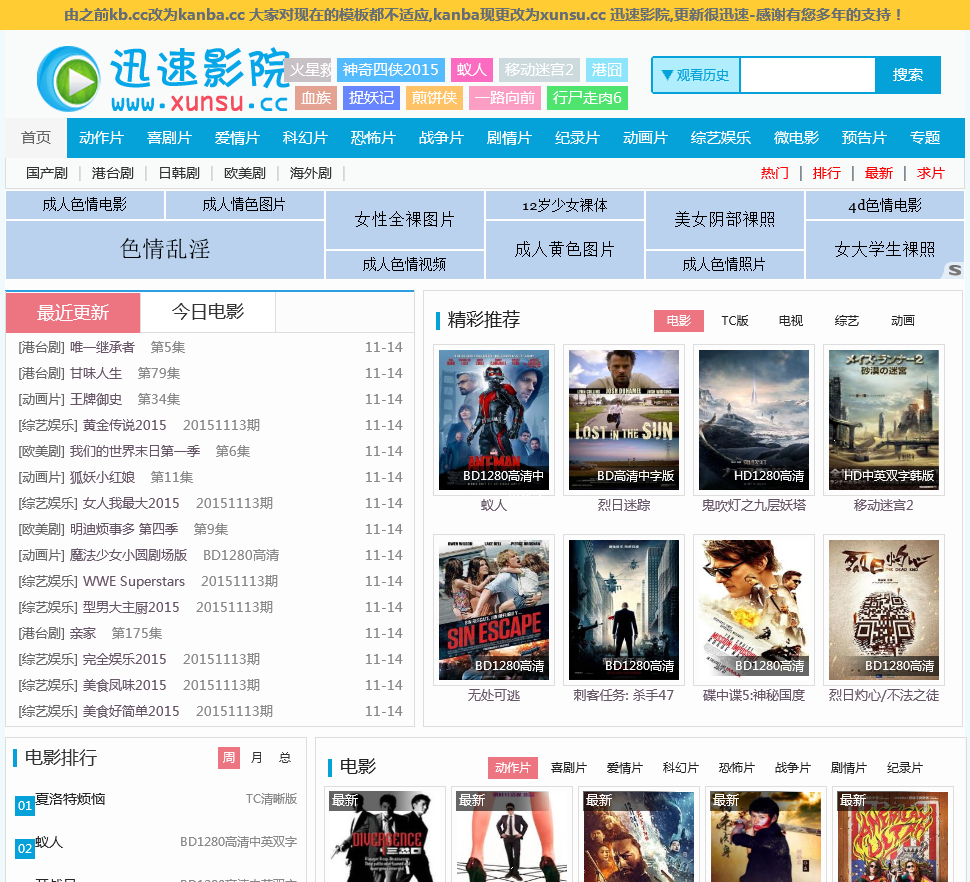Select the 周 weekly ranking toggle
Viewport: 970px width, 882px height.
[228, 758]
